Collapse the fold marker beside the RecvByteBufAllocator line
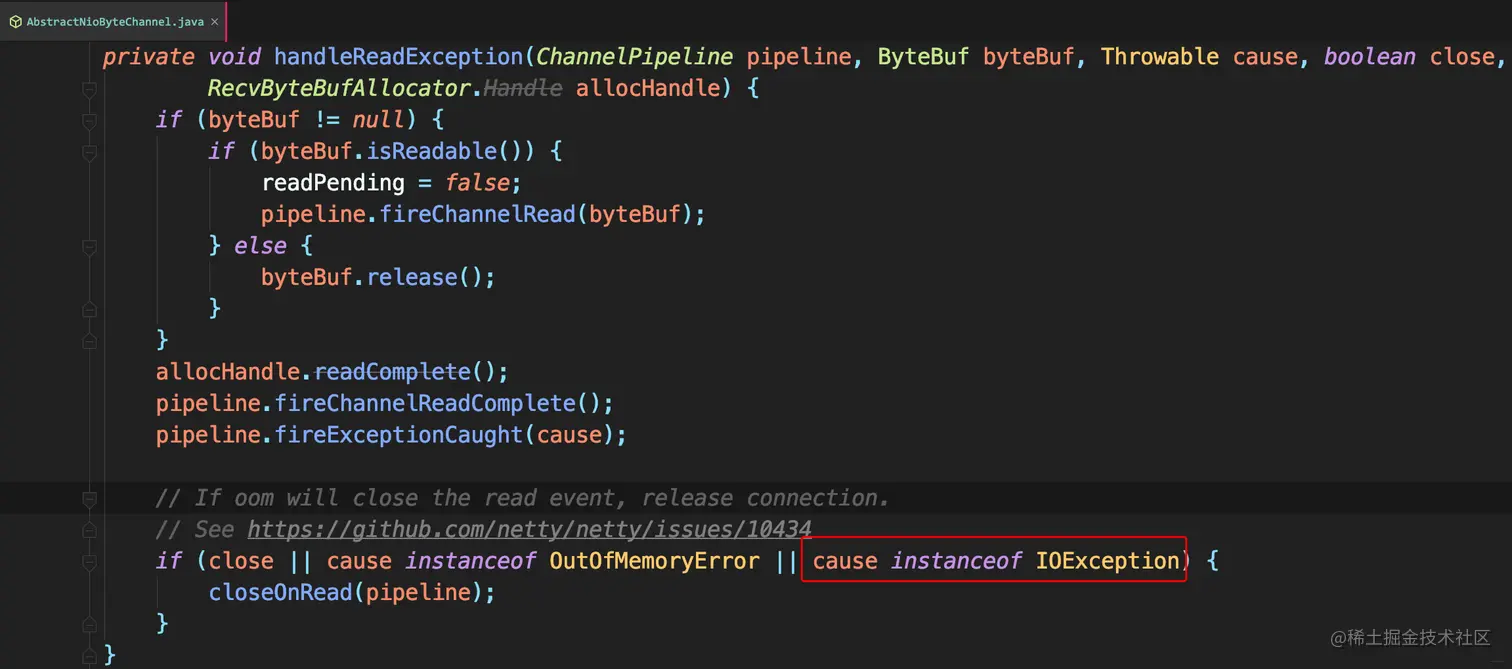 [x=89, y=90]
